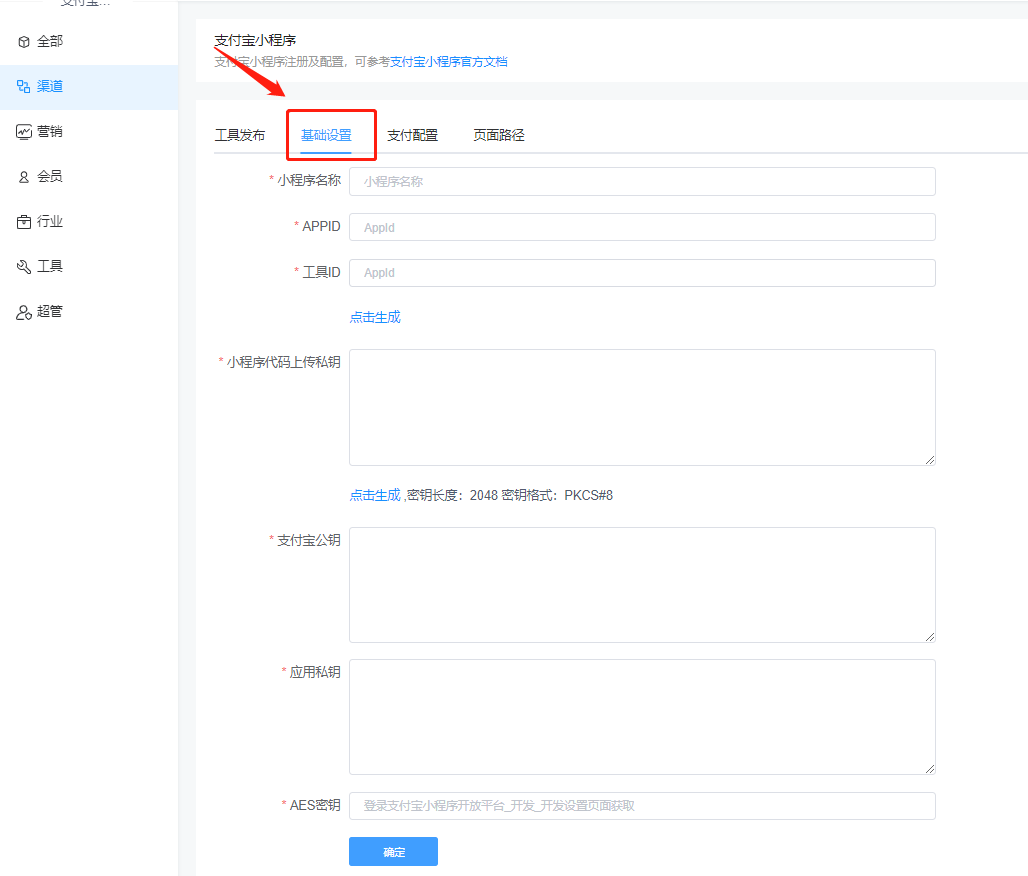The width and height of the screenshot is (1028, 876).
Task: Click the AES密钥 label
Action: tap(315, 805)
